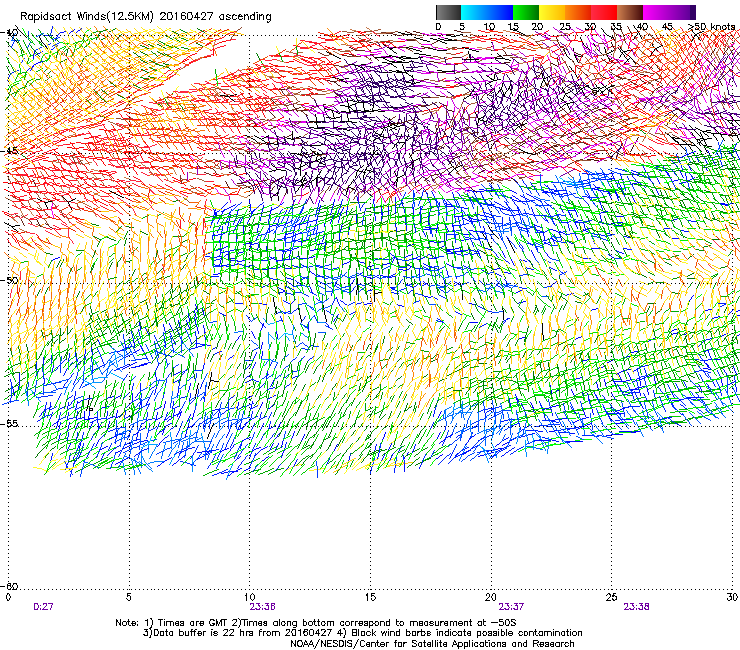740x650 pixels.
Task: Click the purple '23:36' pass time label
Action: 262,607
